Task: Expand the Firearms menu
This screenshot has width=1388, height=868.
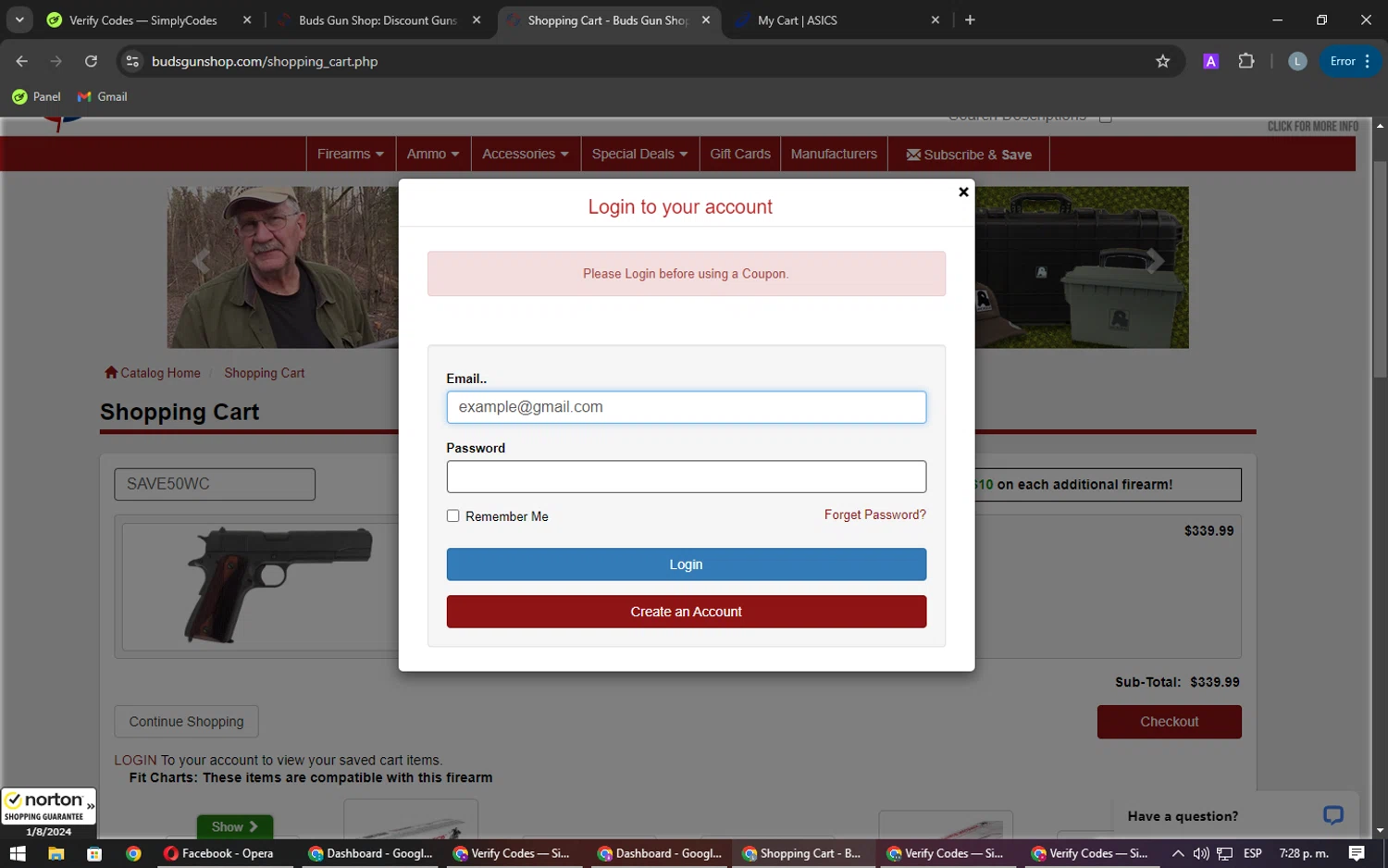Action: (351, 154)
